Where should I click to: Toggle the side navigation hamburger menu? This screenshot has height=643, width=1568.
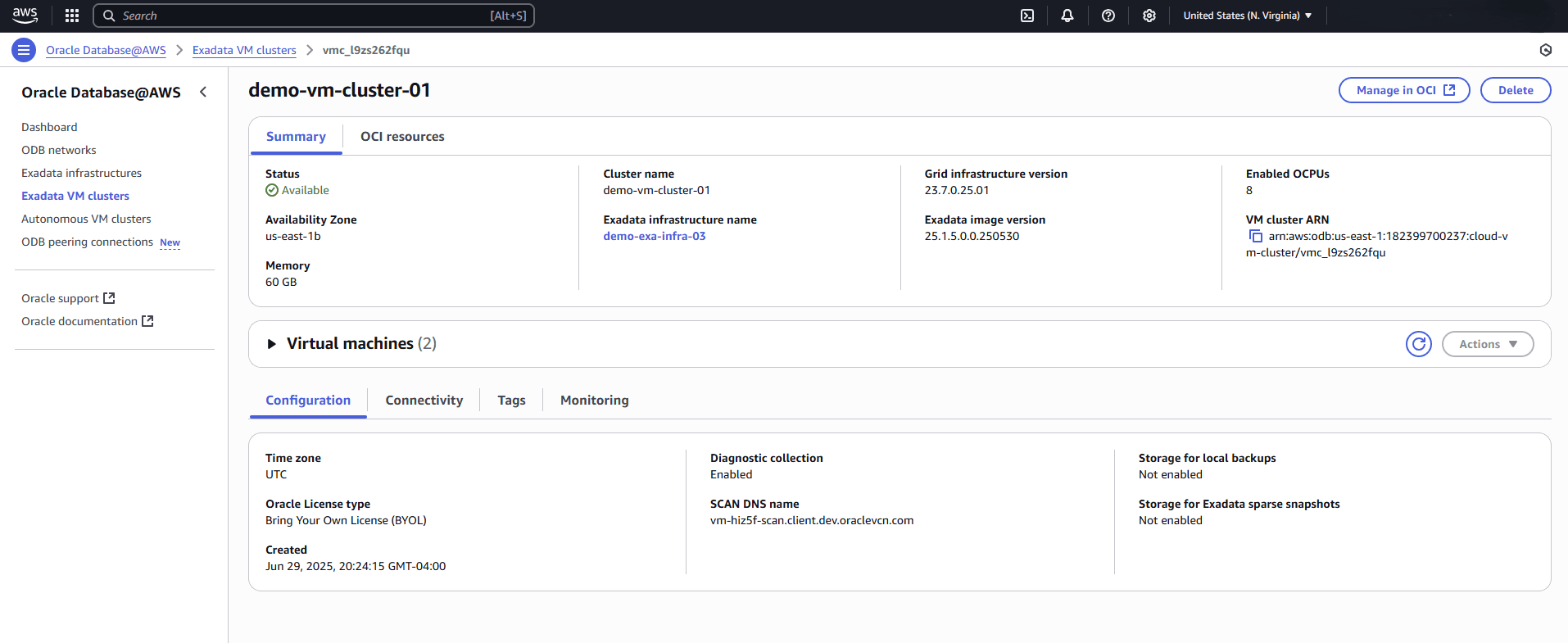click(24, 50)
